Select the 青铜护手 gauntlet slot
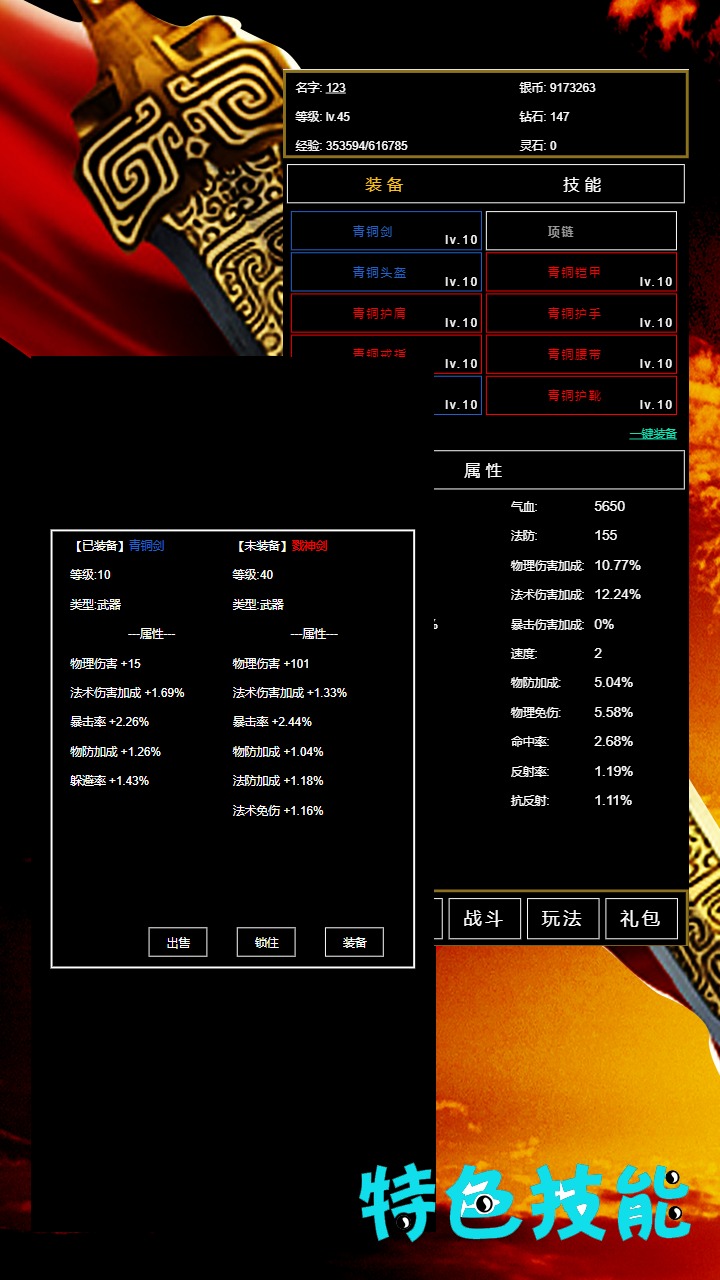720x1280 pixels. (581, 313)
